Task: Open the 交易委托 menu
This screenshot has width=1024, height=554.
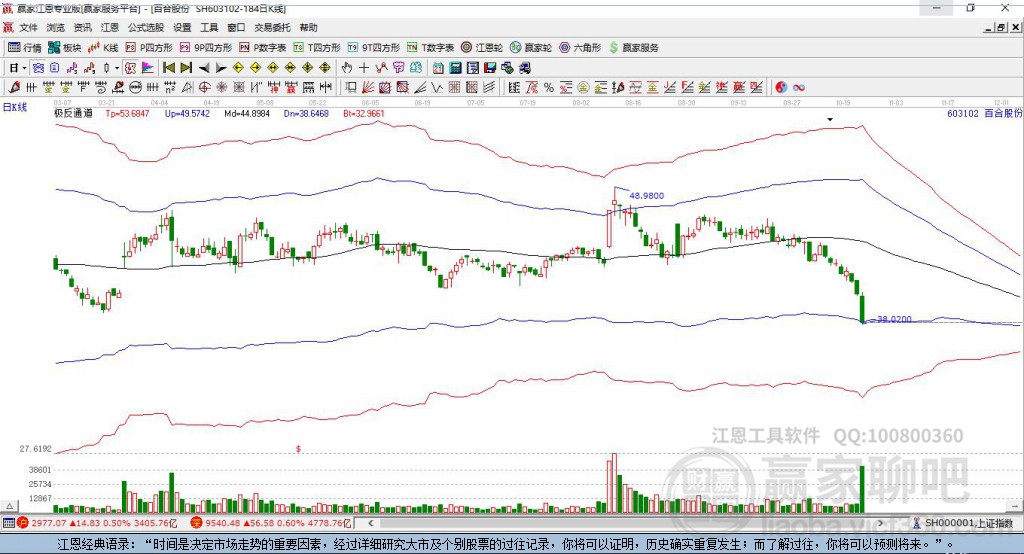Action: (272, 27)
